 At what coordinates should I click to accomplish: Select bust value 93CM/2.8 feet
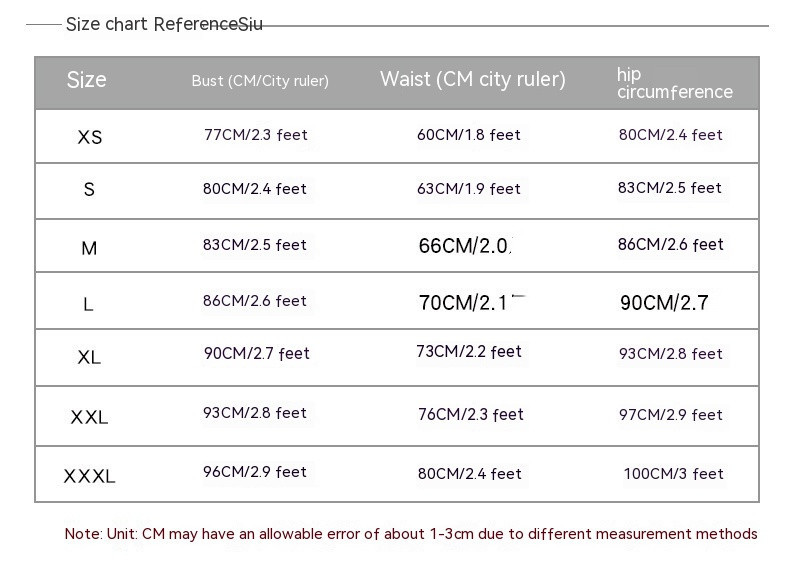coord(255,413)
